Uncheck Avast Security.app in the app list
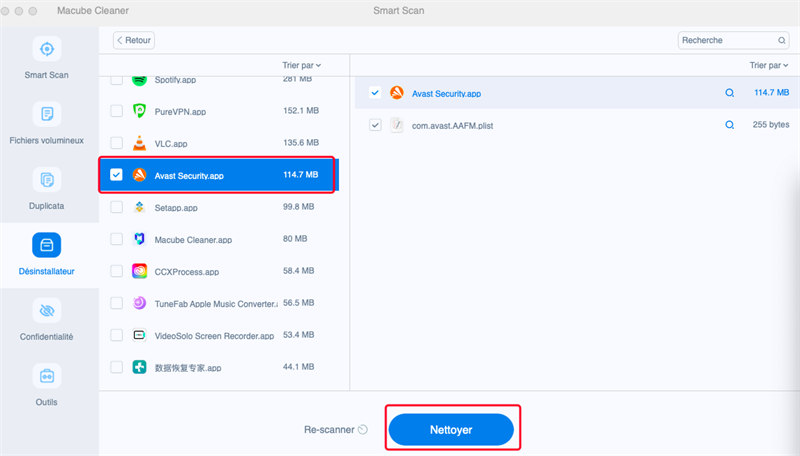Viewport: 800px width, 456px height. pos(116,175)
